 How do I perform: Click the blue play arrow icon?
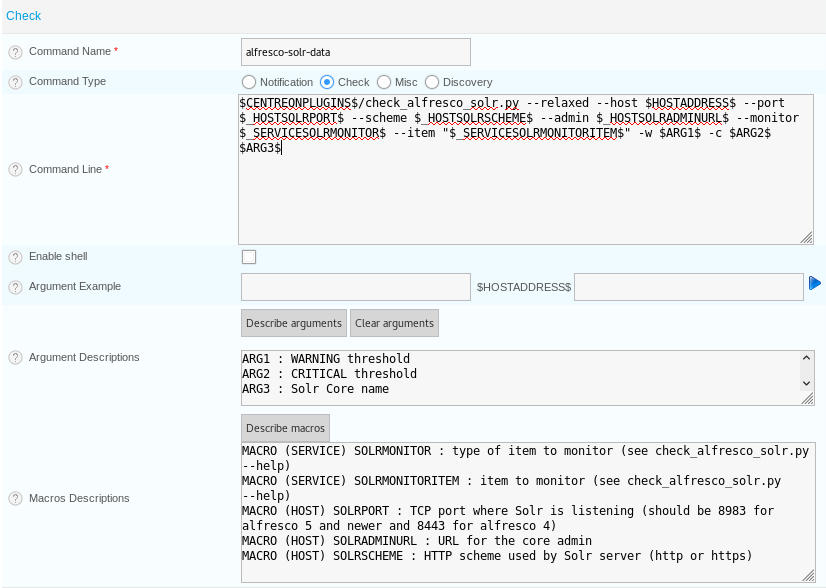click(x=815, y=283)
